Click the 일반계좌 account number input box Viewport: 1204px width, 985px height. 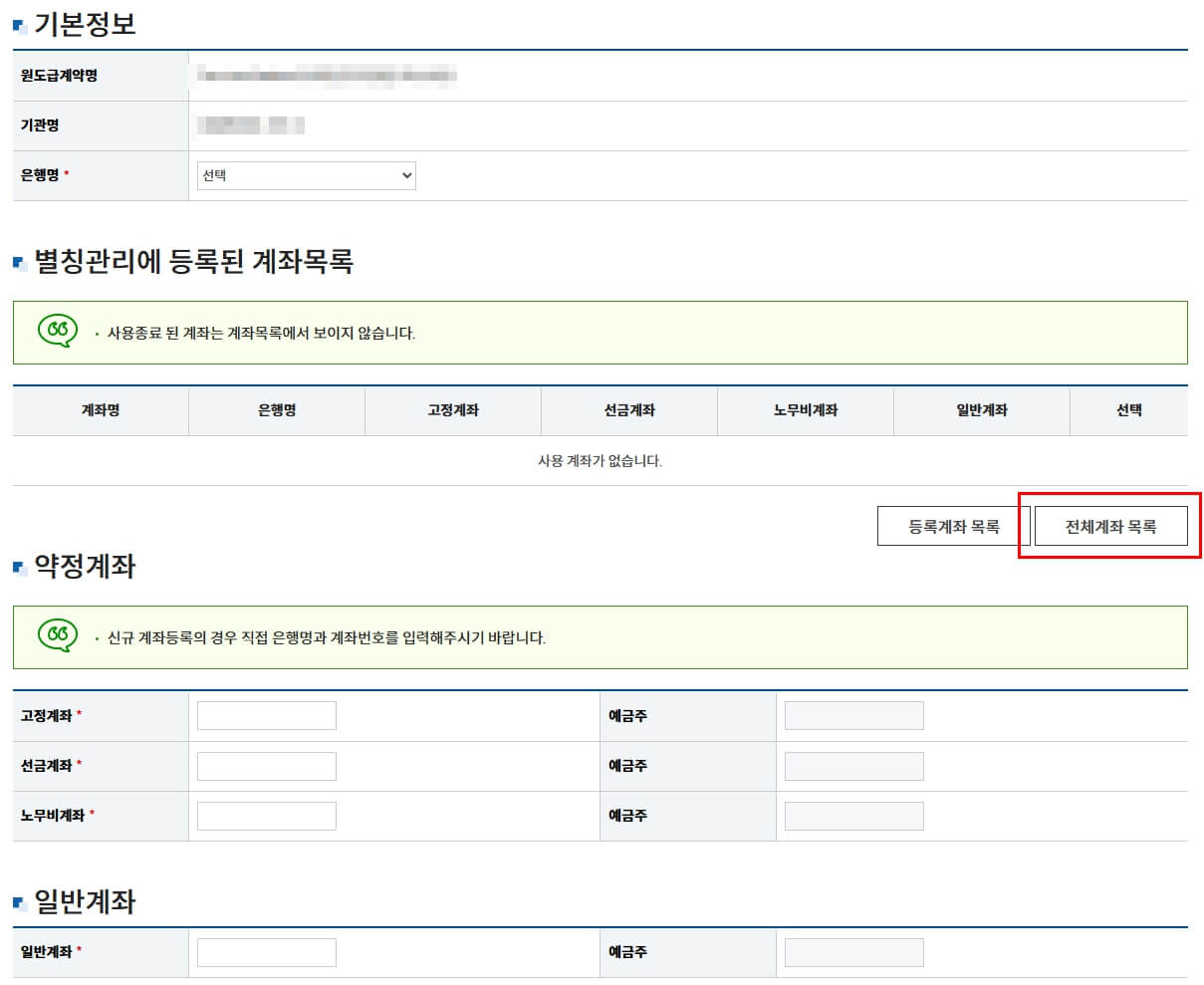267,951
